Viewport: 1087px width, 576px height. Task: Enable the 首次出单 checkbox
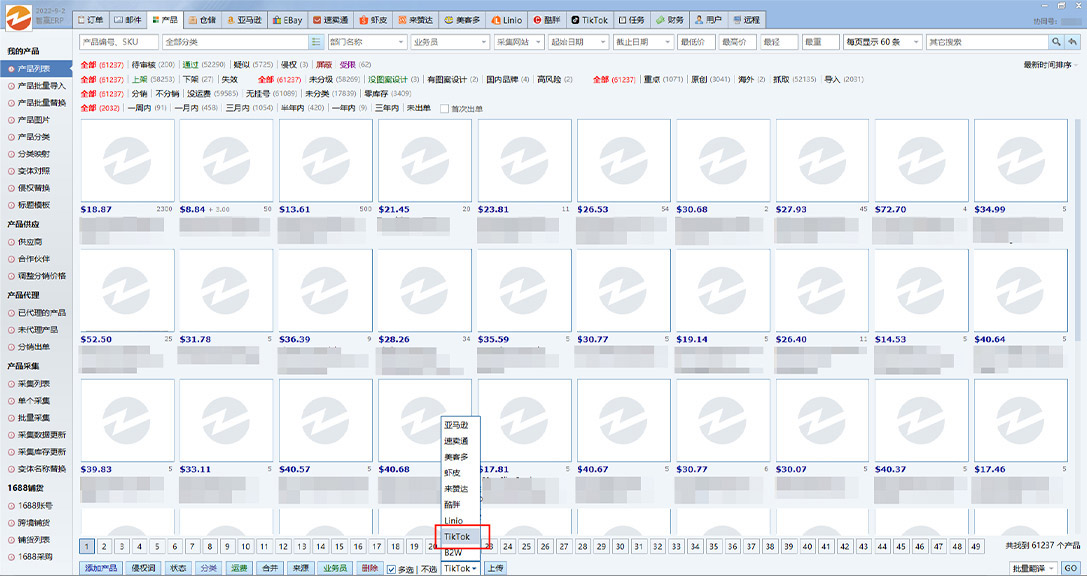[x=444, y=109]
